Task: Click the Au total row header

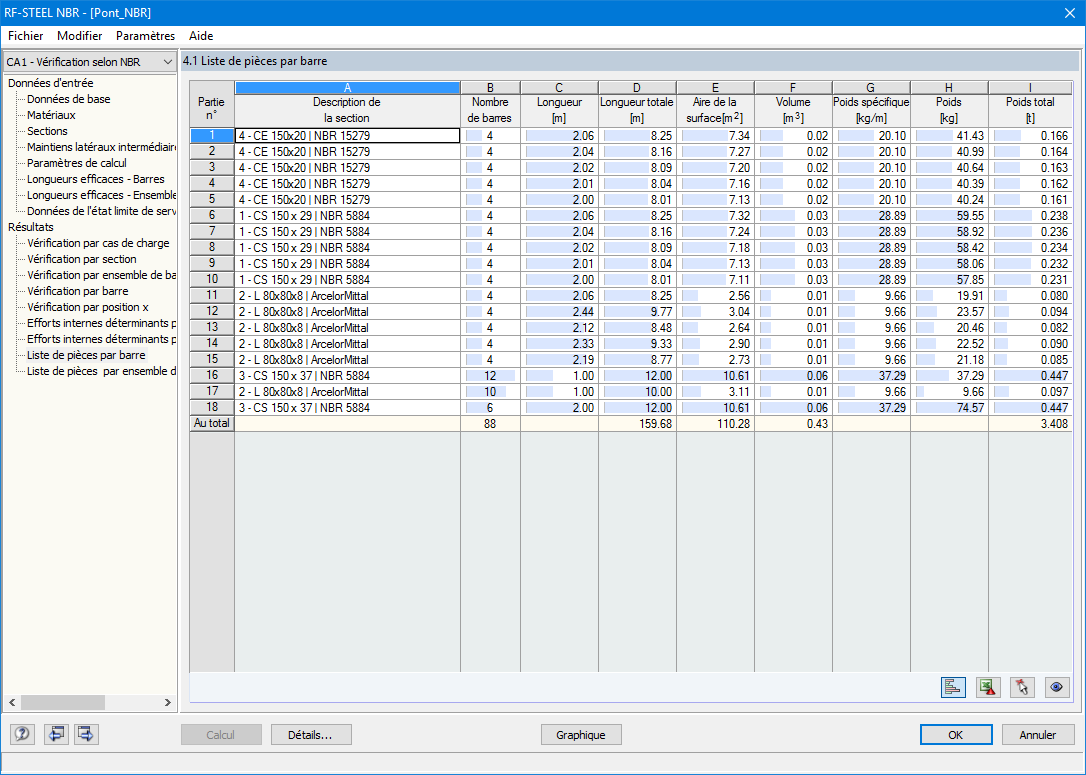Action: (x=212, y=423)
